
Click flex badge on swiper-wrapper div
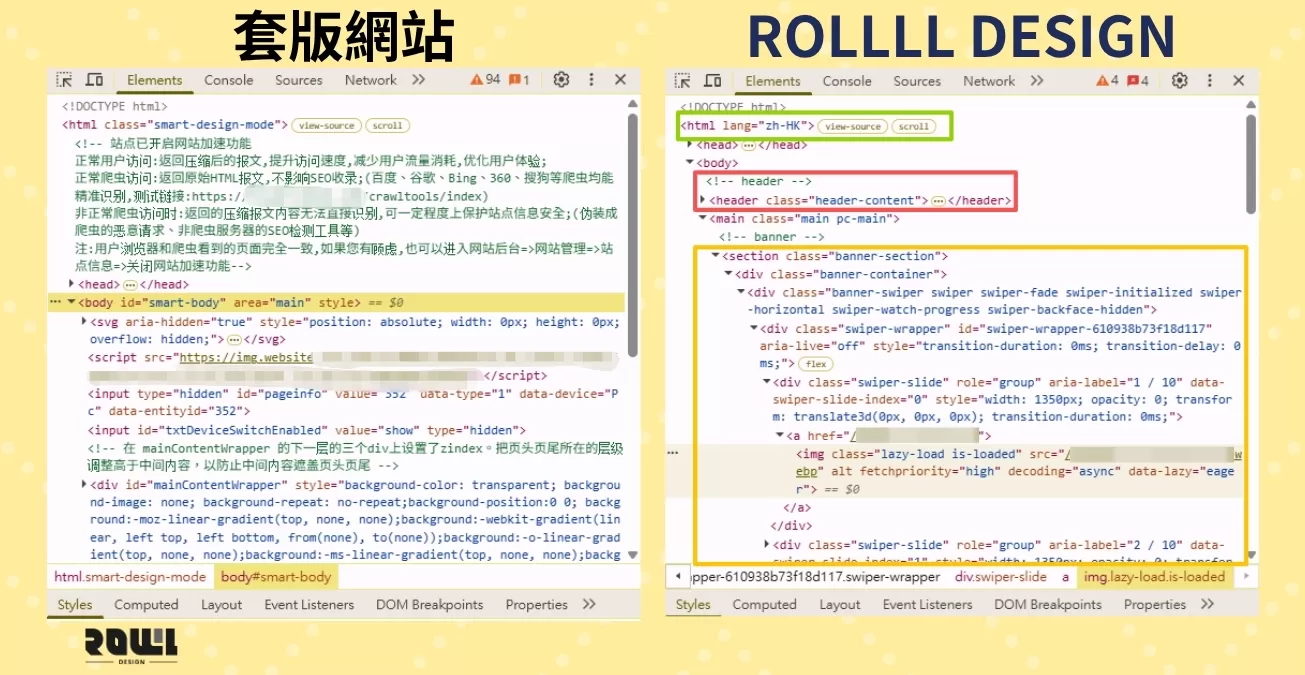(817, 364)
